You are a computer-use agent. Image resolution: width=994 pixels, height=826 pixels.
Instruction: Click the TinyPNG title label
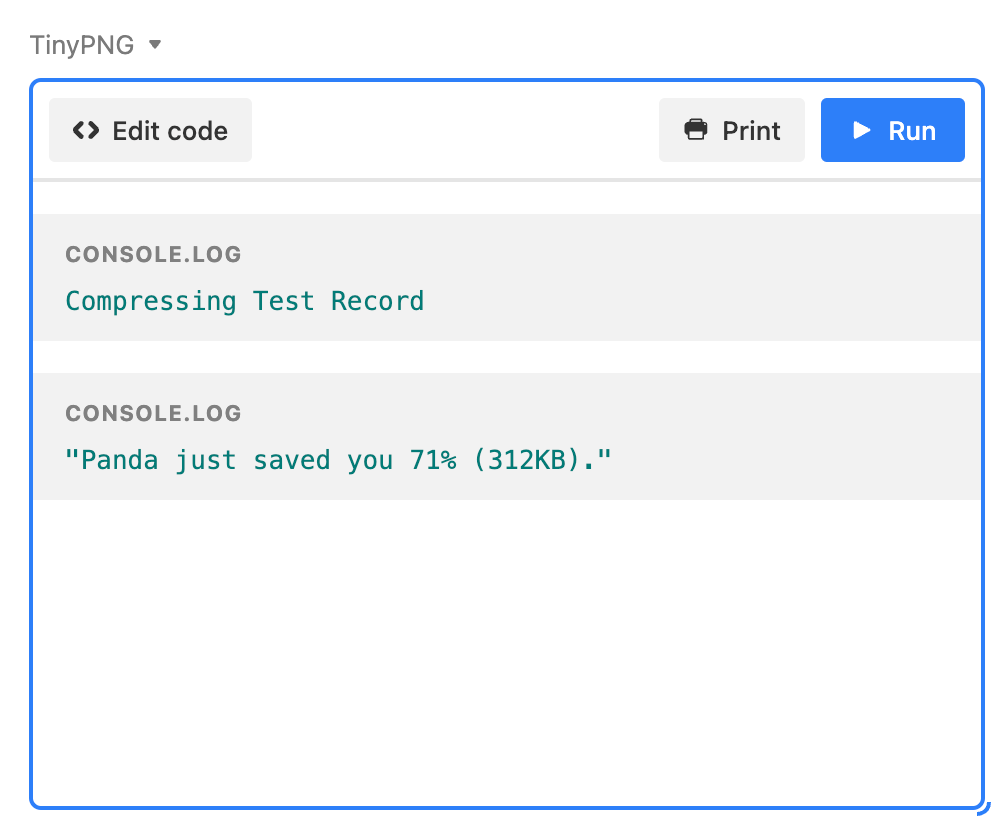click(x=81, y=45)
